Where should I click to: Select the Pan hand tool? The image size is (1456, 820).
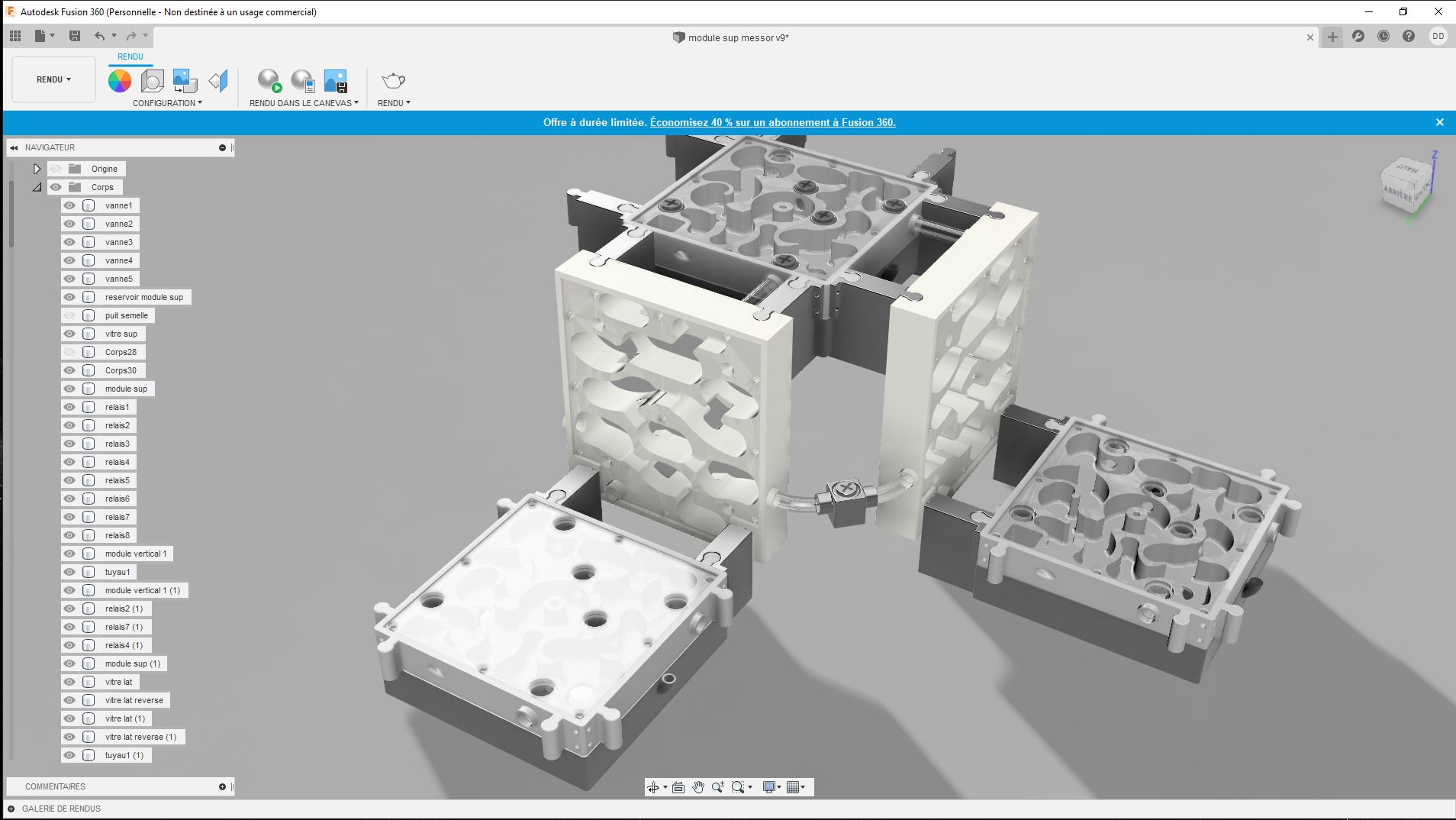pos(698,787)
